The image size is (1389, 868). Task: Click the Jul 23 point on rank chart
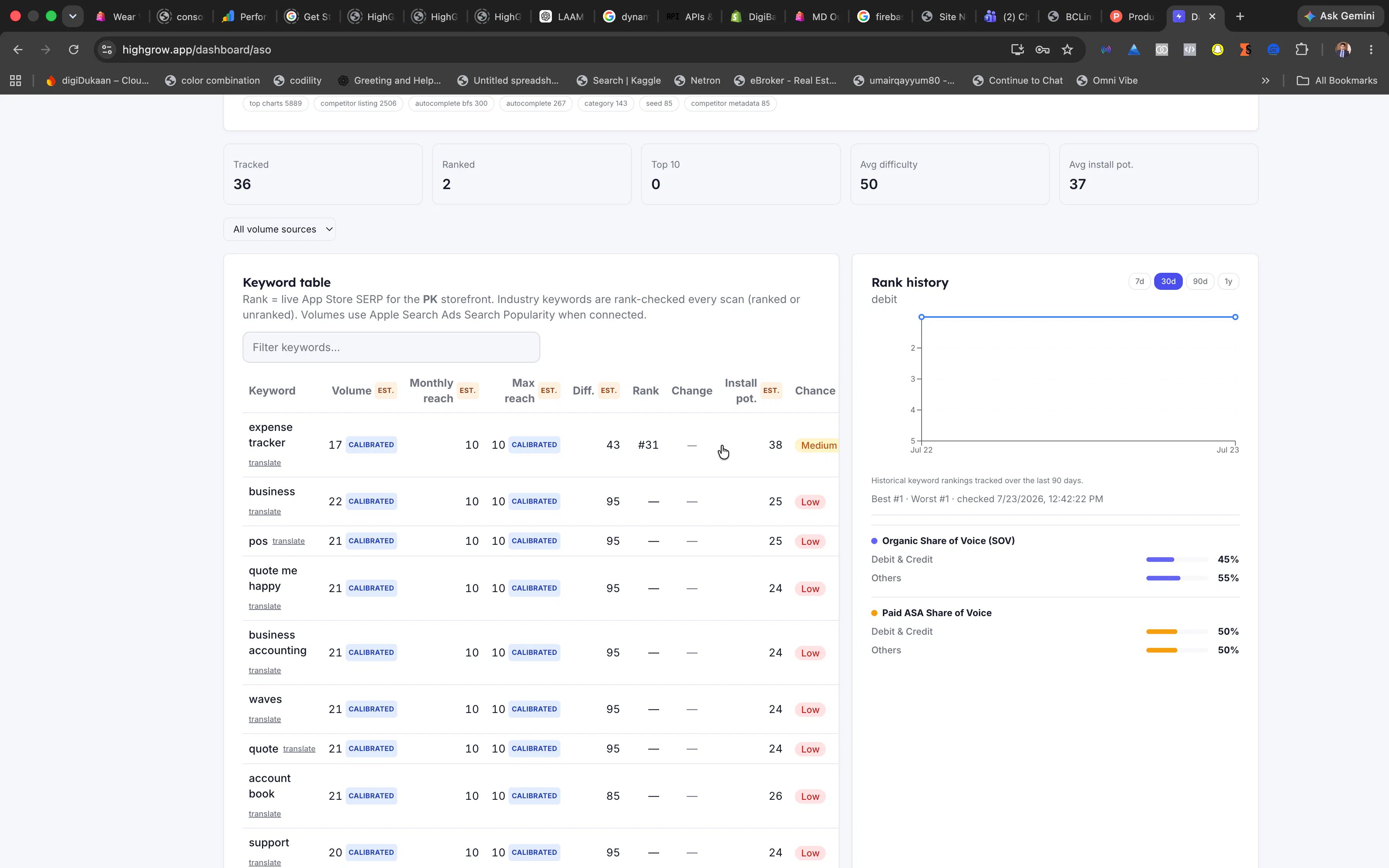coord(1235,317)
